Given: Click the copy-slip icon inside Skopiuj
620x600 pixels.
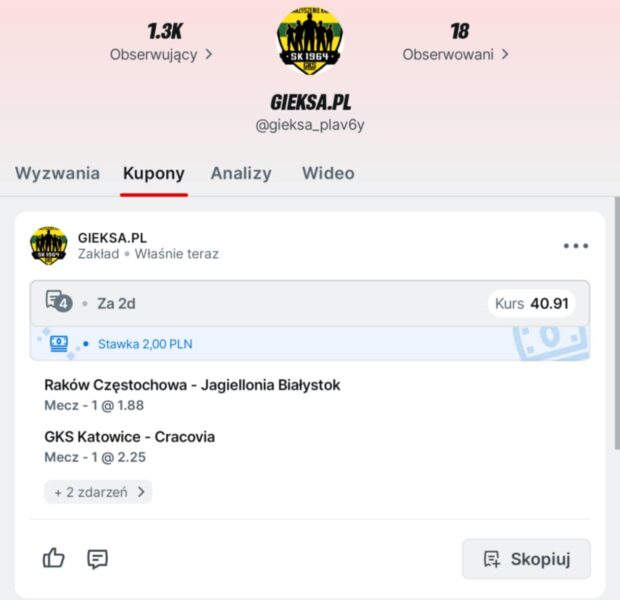Looking at the screenshot, I should click(x=492, y=559).
